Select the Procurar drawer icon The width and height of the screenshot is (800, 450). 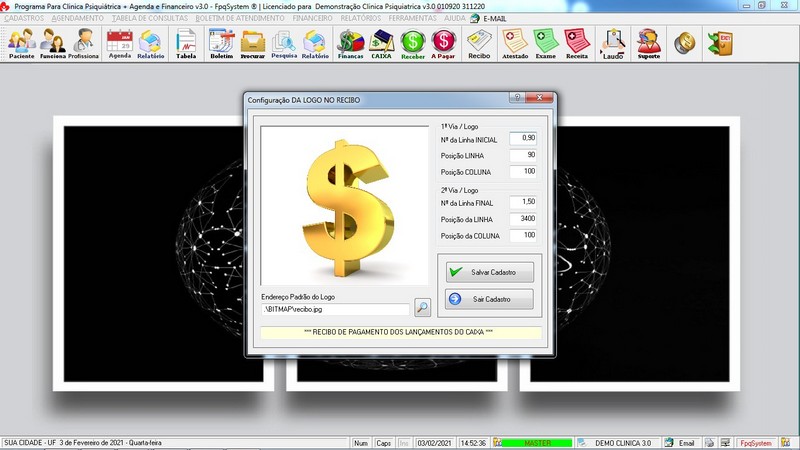tap(253, 44)
